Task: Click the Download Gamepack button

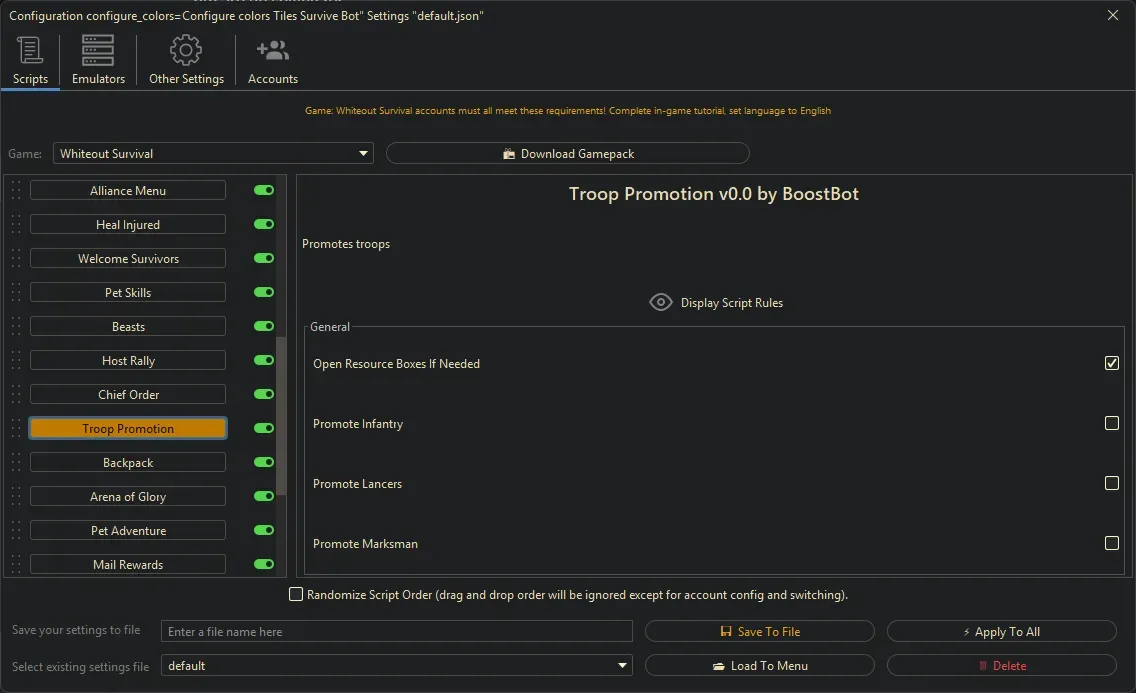Action: [x=567, y=154]
